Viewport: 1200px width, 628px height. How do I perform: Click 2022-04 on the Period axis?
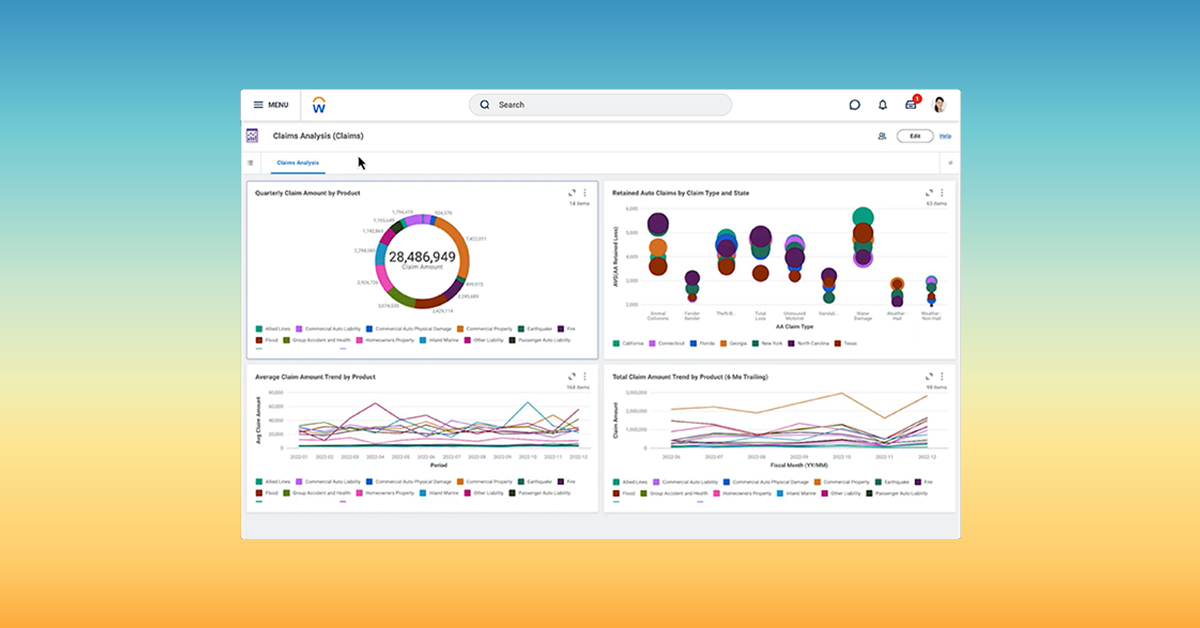point(376,458)
